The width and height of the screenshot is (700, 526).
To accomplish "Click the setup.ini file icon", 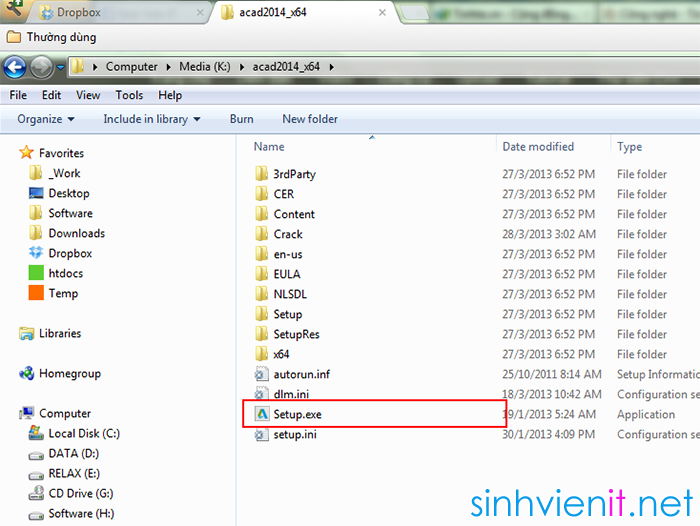I will tap(262, 434).
